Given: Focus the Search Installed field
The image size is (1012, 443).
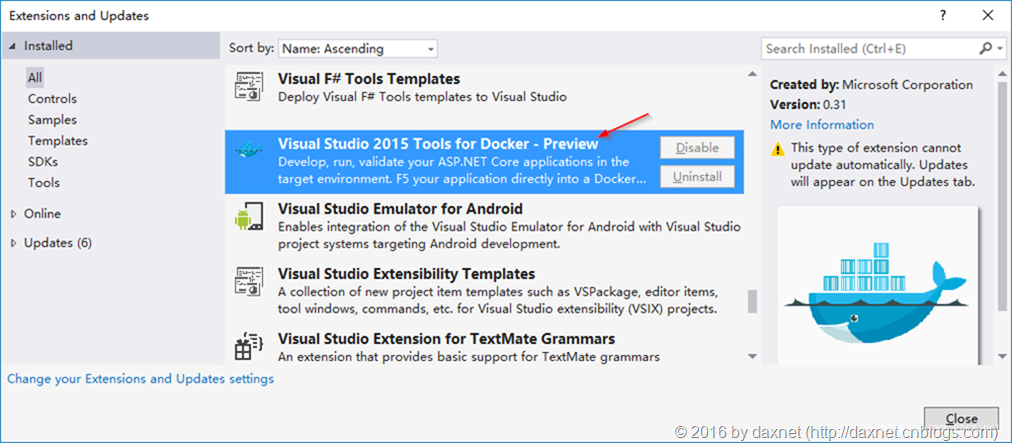Looking at the screenshot, I should click(869, 48).
